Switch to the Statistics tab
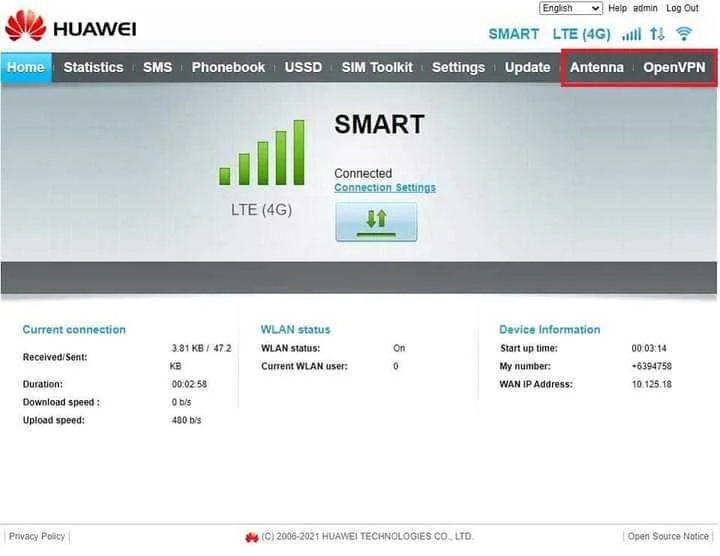 pos(93,67)
